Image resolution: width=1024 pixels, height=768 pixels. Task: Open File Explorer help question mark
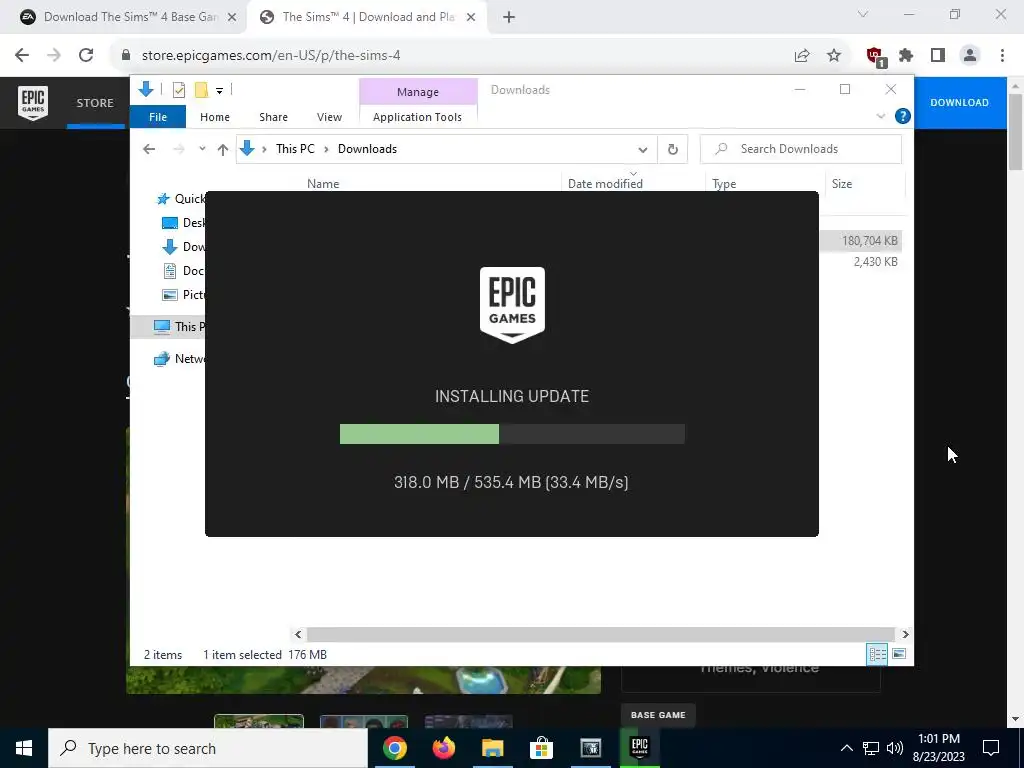coord(903,116)
